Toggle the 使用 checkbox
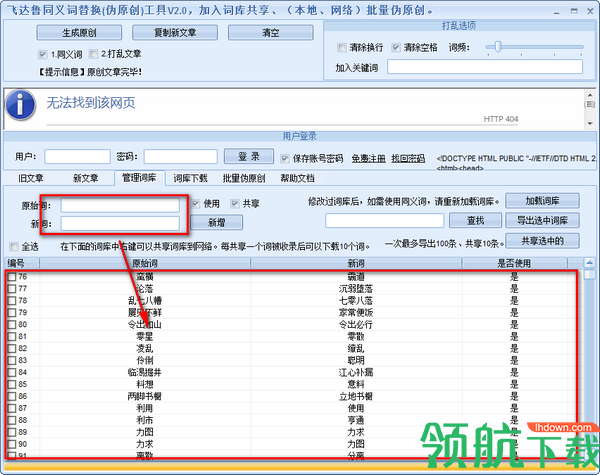 click(196, 204)
